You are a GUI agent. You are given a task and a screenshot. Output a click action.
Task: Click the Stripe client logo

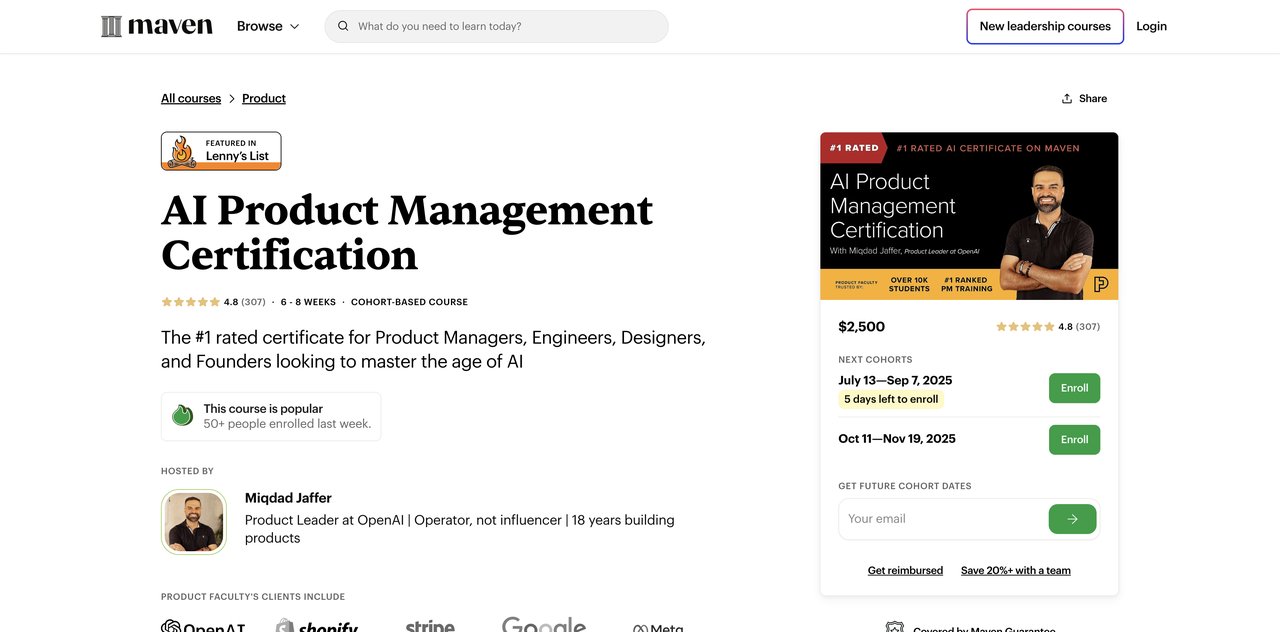430,626
